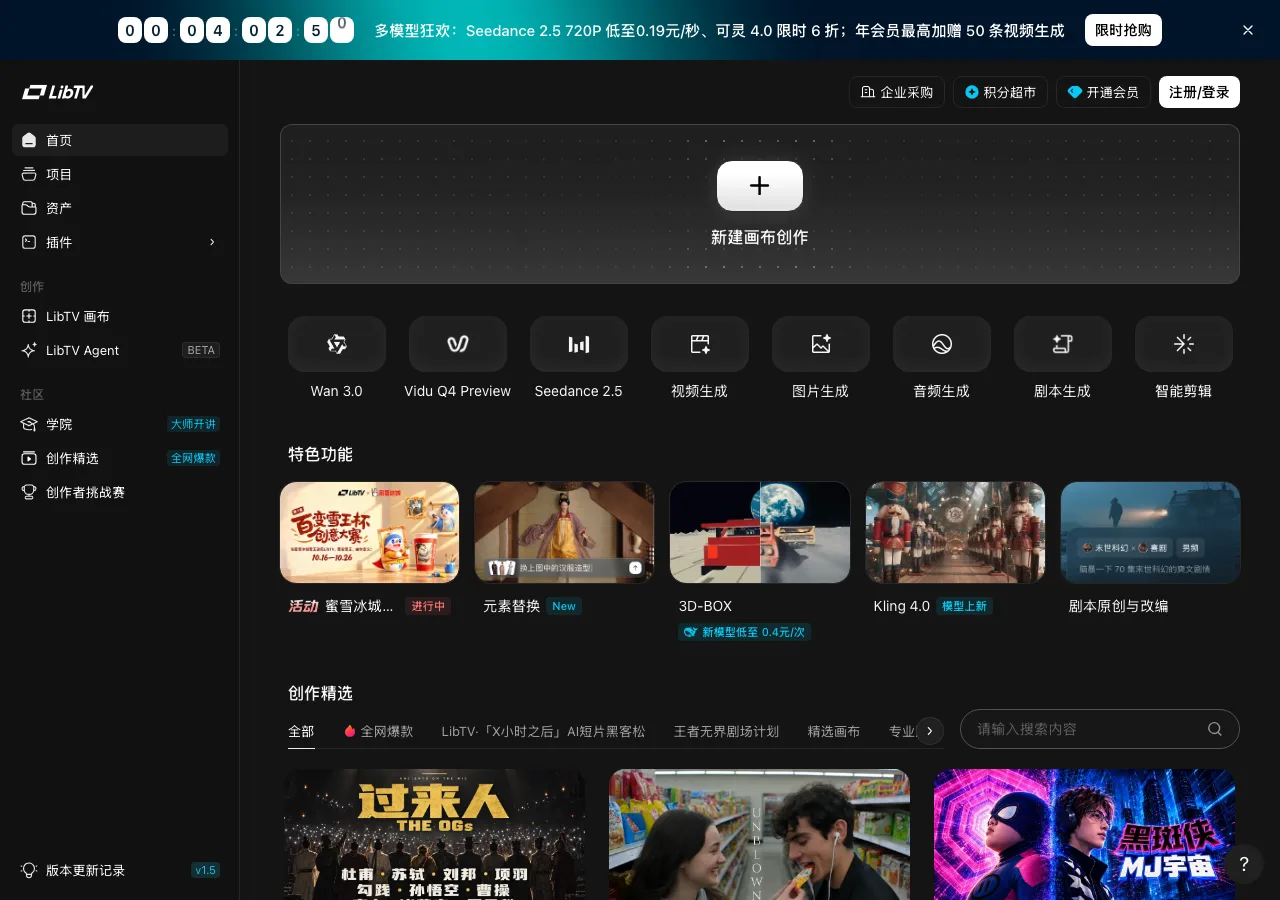Select the 王者无界剧场计划 tab
1280x900 pixels.
pos(726,731)
